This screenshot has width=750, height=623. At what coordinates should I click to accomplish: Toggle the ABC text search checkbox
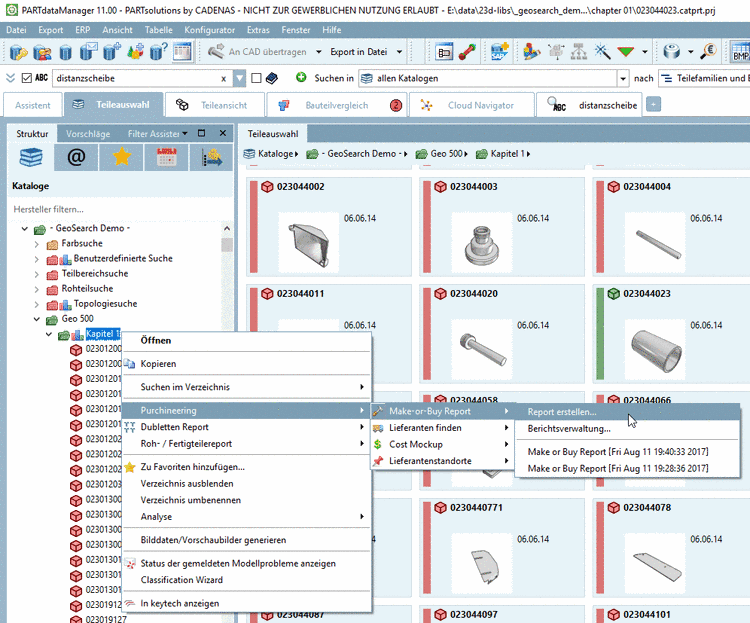27,78
